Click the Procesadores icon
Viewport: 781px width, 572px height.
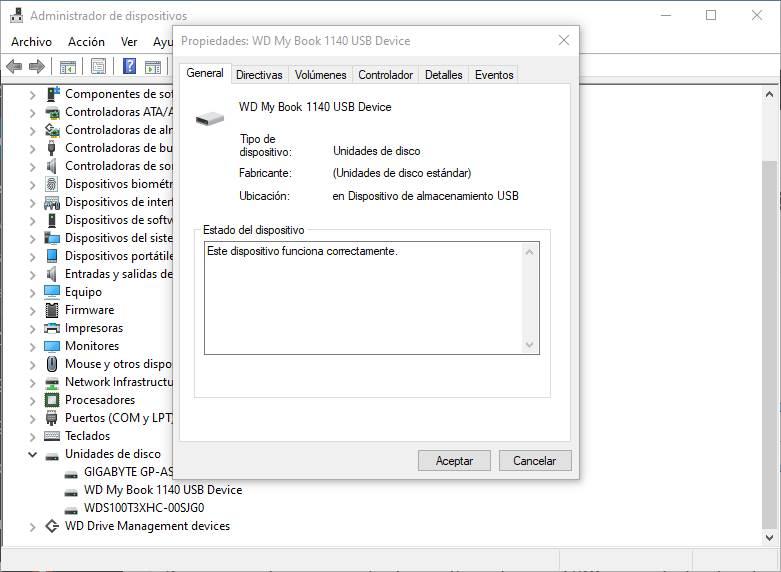pyautogui.click(x=52, y=400)
